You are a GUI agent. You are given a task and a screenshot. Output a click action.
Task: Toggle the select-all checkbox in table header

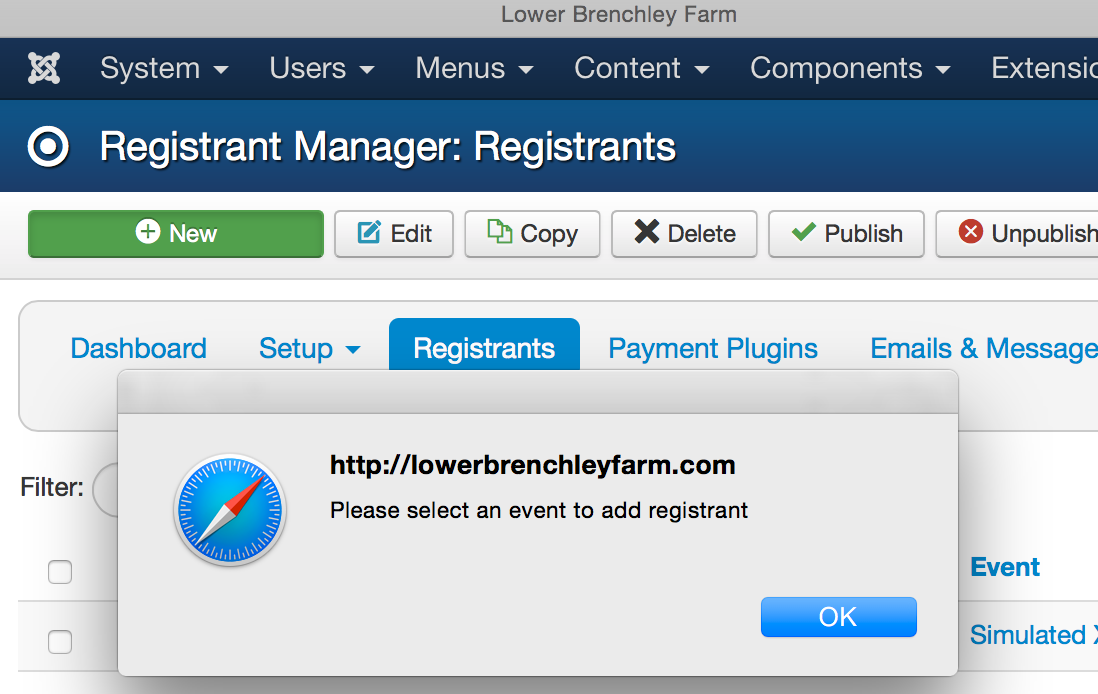[x=60, y=571]
